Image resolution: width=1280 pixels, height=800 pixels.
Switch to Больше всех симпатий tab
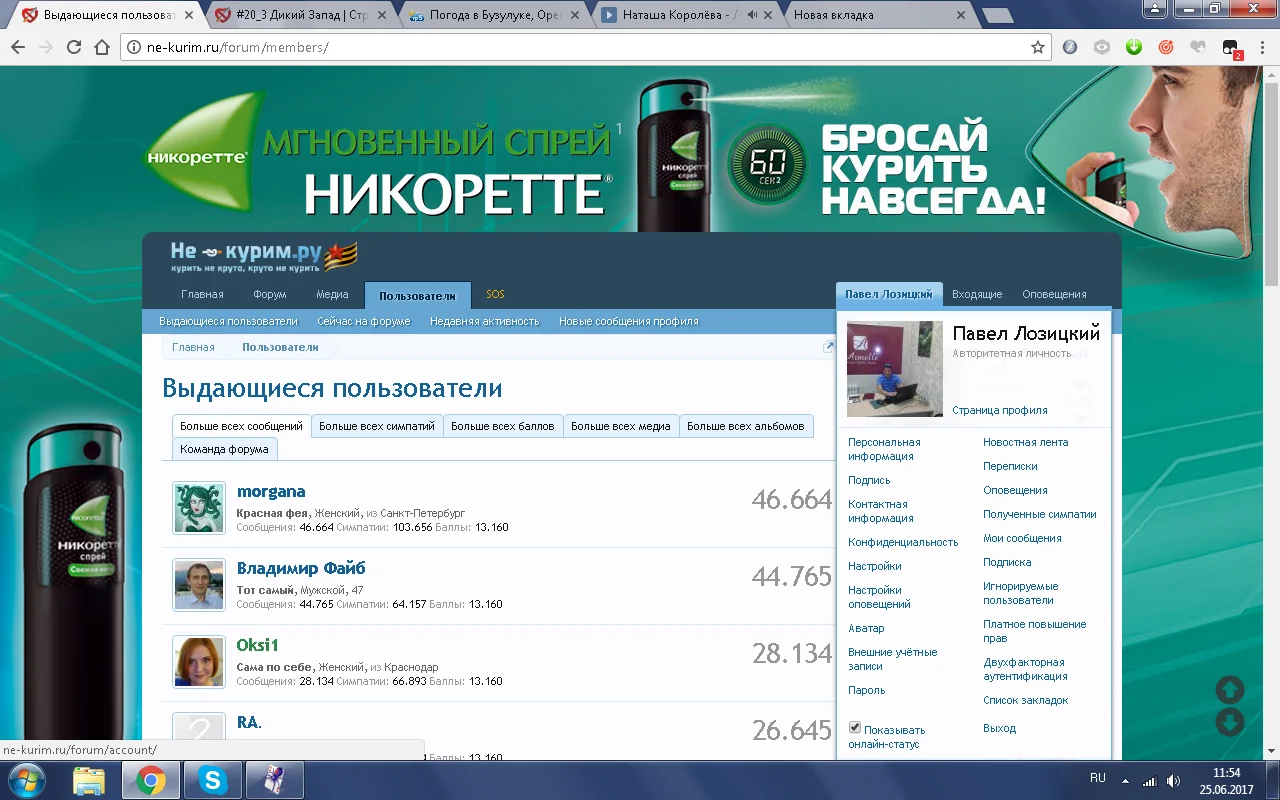point(376,426)
